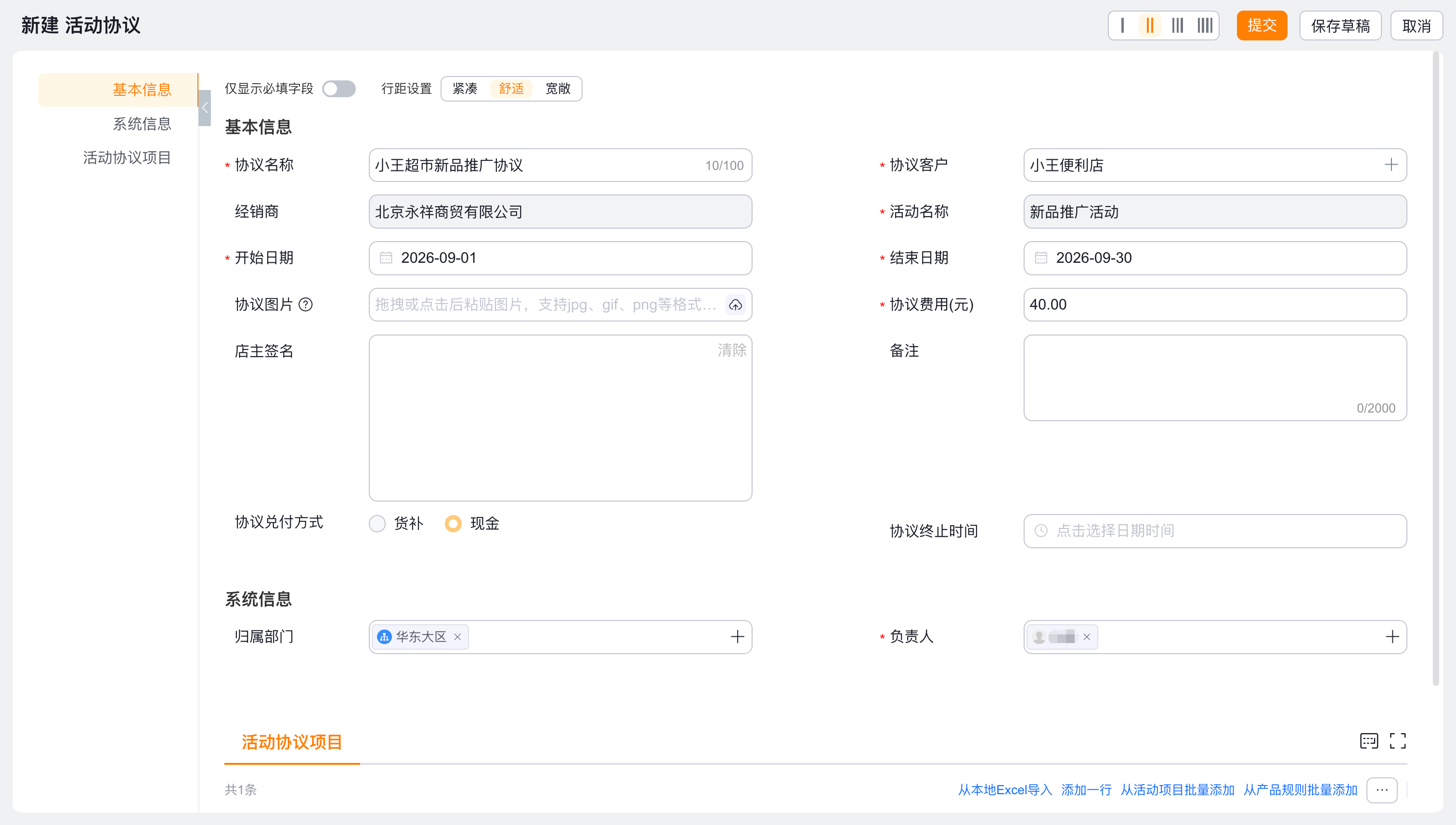Select the three-column layout icon

point(1178,26)
